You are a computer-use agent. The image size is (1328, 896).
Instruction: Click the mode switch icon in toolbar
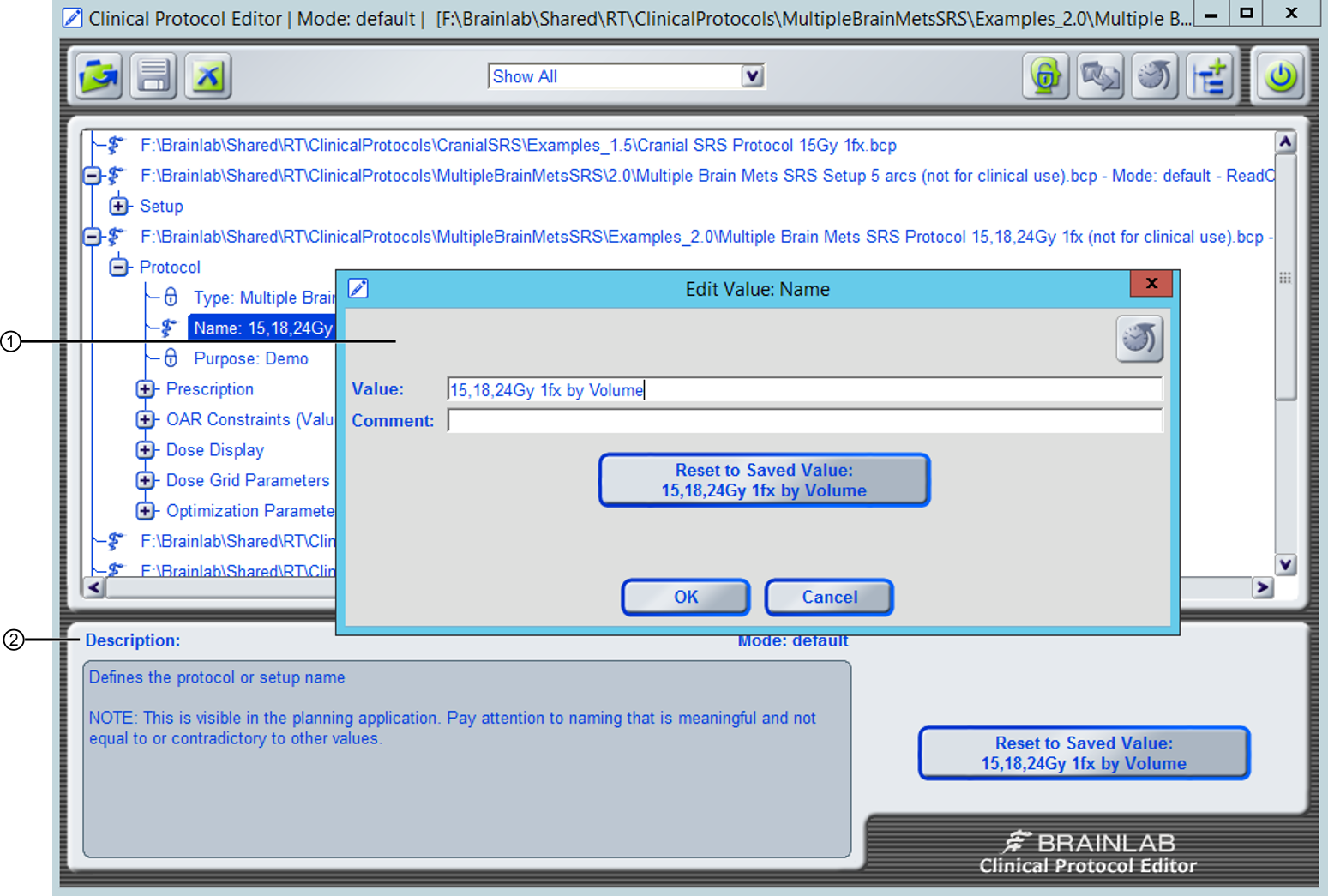coord(1100,76)
